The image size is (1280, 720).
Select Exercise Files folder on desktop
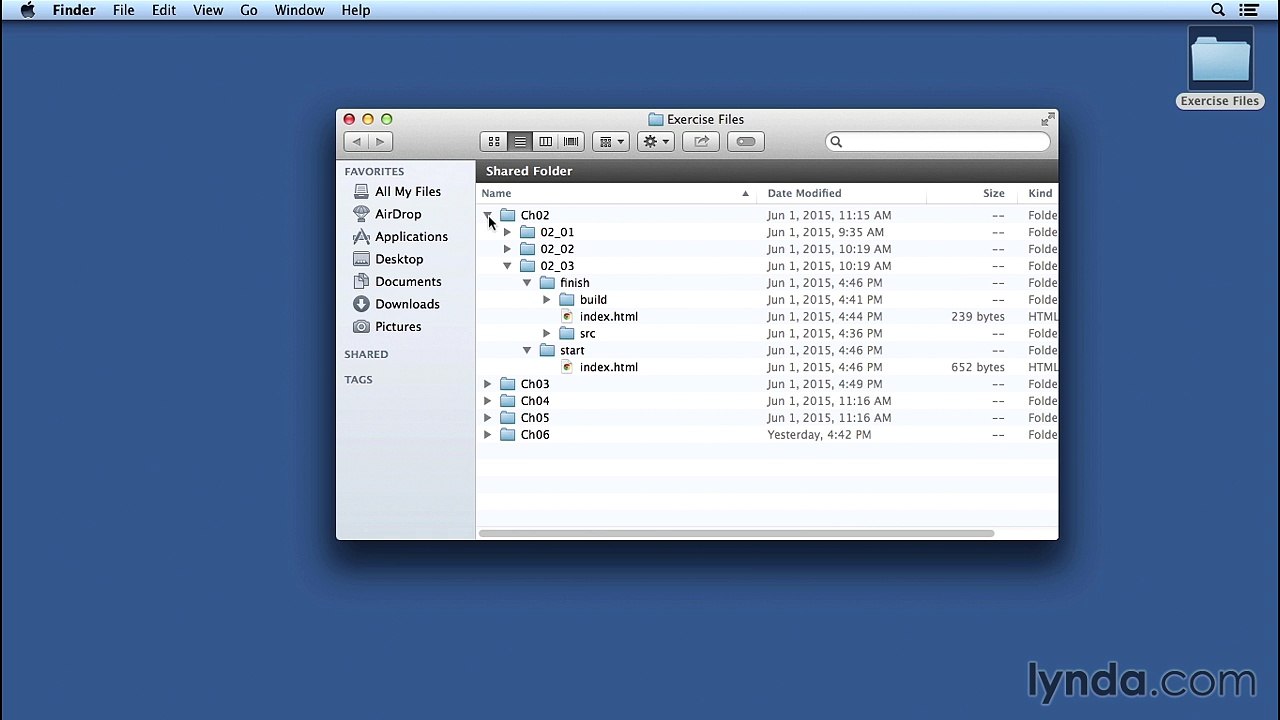[1220, 68]
